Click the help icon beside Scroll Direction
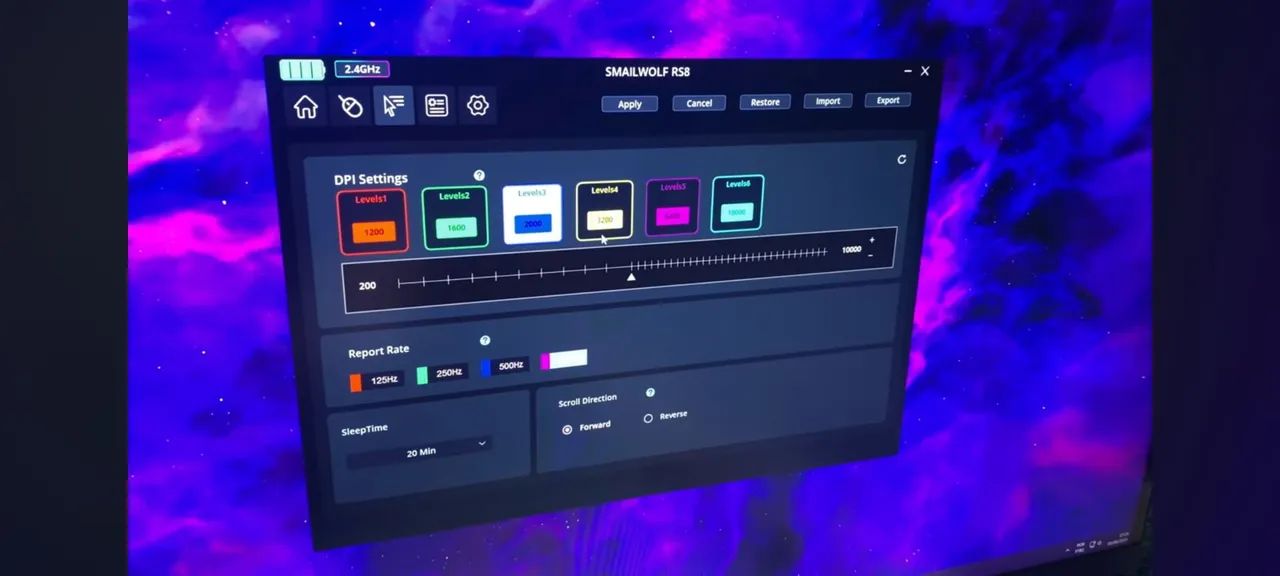Viewport: 1280px width, 576px height. 650,393
